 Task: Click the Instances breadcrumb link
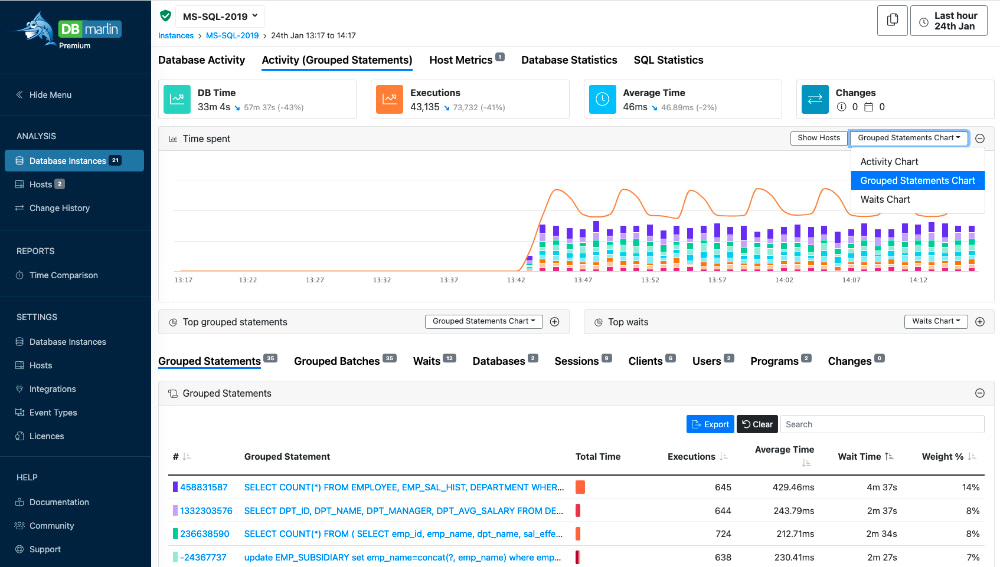[x=176, y=36]
